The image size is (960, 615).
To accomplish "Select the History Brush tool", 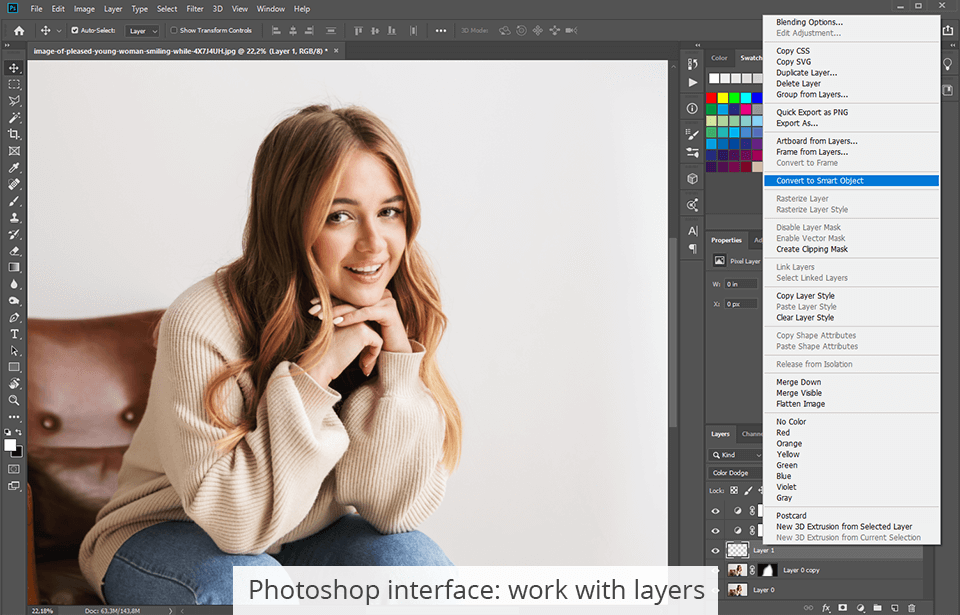I will 14,234.
